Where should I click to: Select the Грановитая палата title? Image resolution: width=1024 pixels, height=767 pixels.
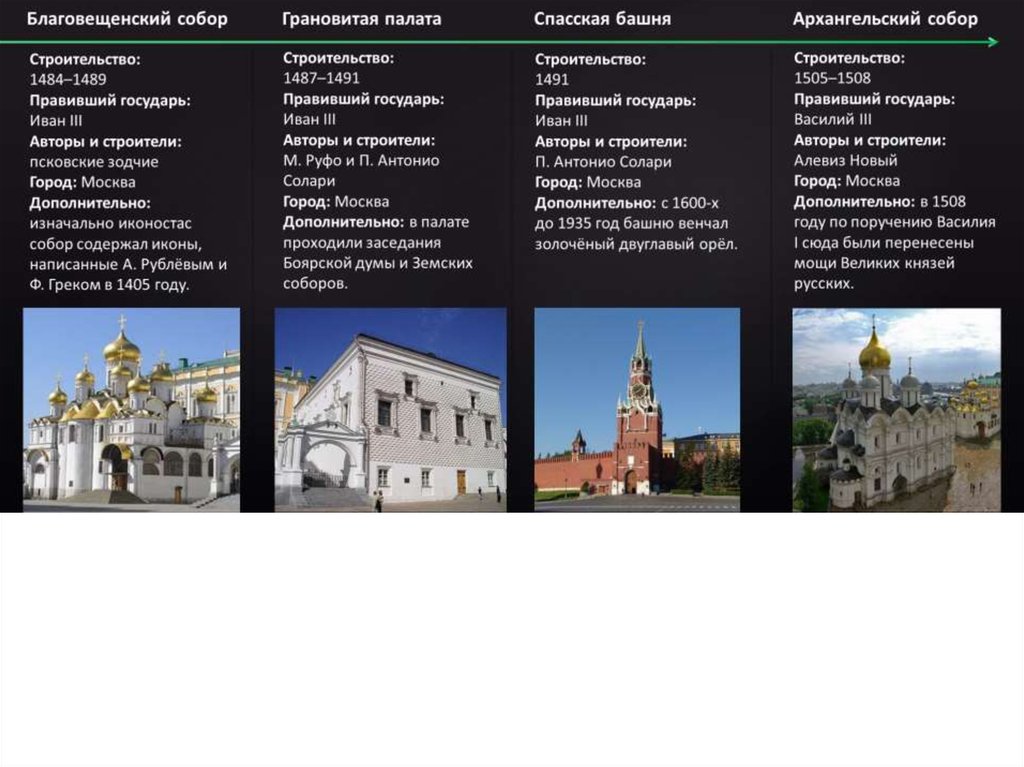tap(361, 19)
